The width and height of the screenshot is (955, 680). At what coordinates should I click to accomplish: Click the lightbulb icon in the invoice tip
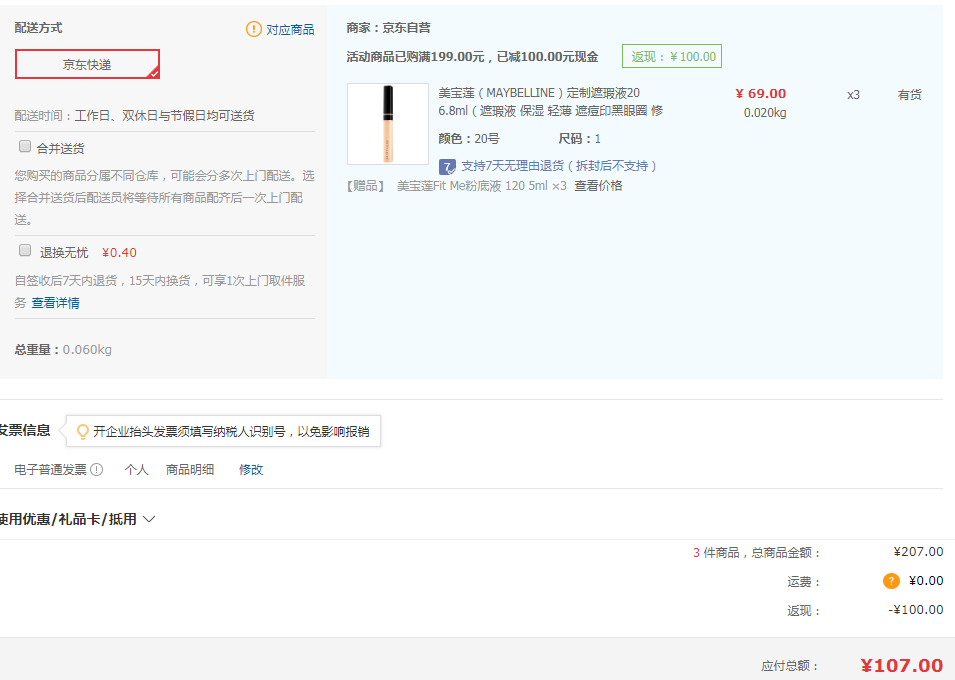84,431
